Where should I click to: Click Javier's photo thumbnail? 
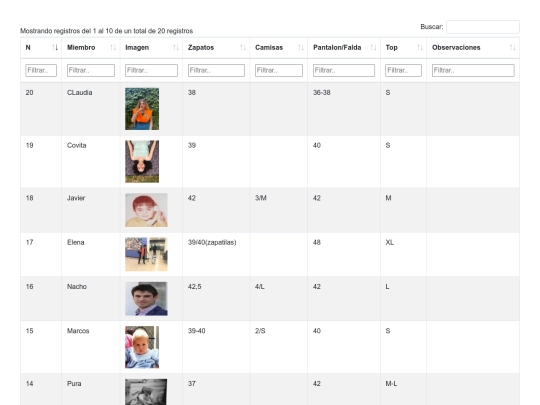click(146, 210)
